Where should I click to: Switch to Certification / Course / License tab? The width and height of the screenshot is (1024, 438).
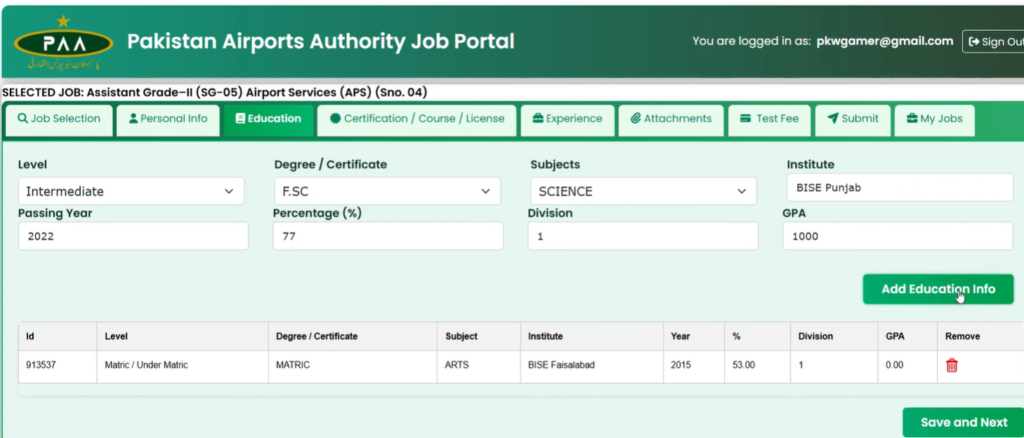(x=416, y=119)
